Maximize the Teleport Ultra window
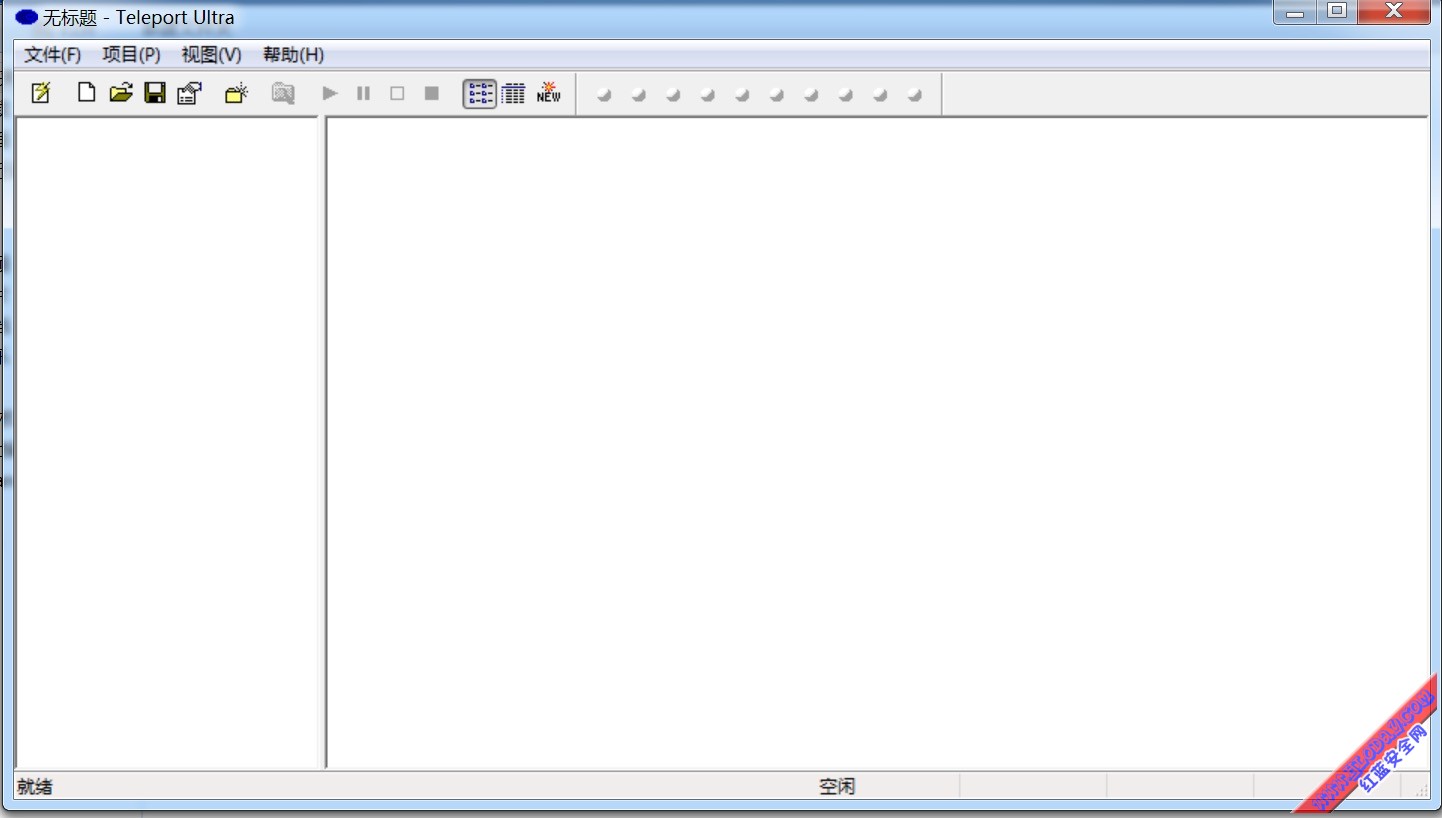1442x818 pixels. (x=1337, y=12)
